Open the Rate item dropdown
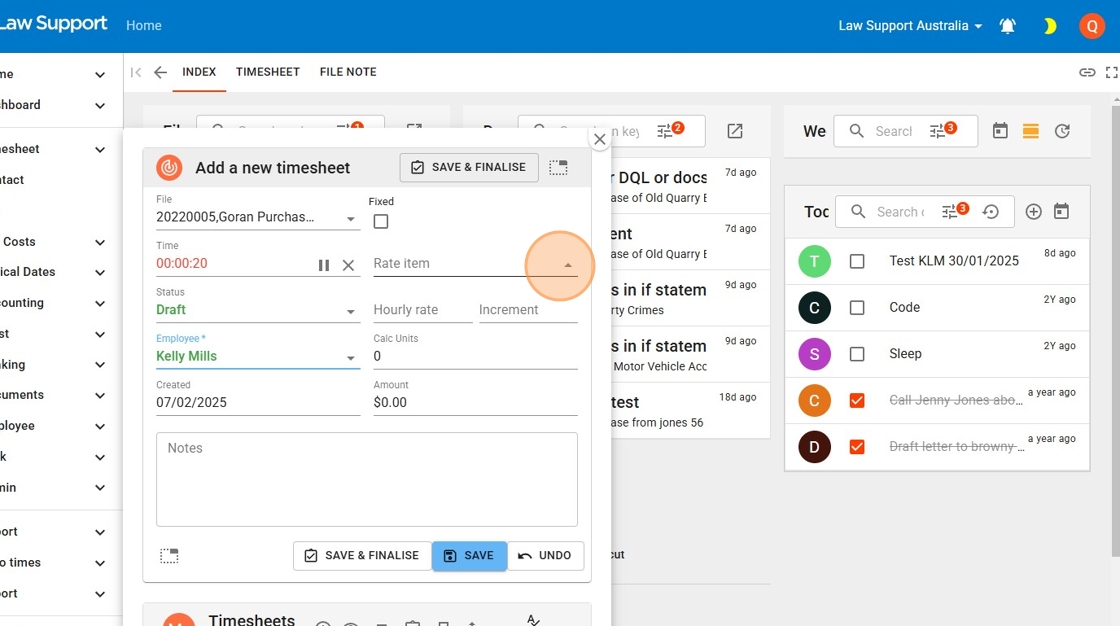The height and width of the screenshot is (626, 1120). point(567,265)
